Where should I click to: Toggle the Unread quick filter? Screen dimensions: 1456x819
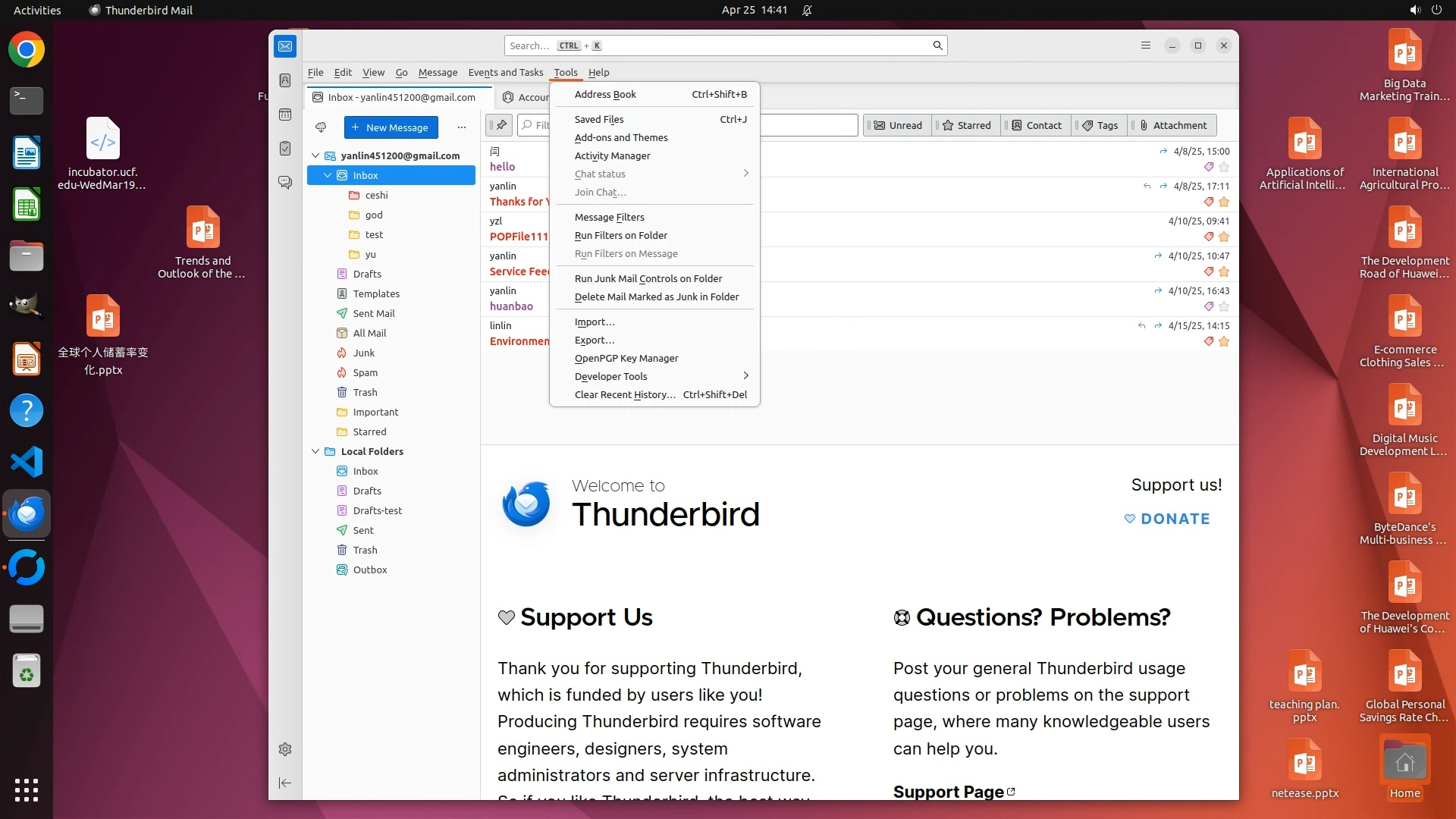[898, 125]
